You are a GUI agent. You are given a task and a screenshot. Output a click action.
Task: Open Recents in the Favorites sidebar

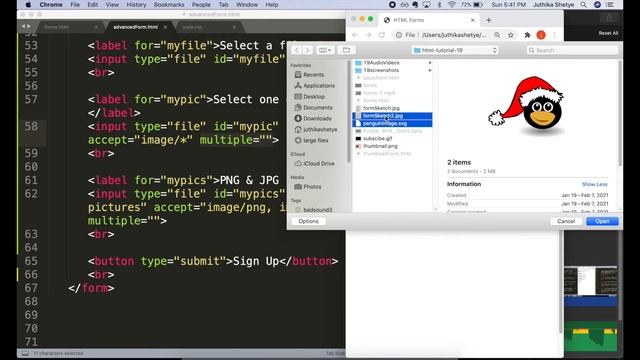(x=313, y=75)
